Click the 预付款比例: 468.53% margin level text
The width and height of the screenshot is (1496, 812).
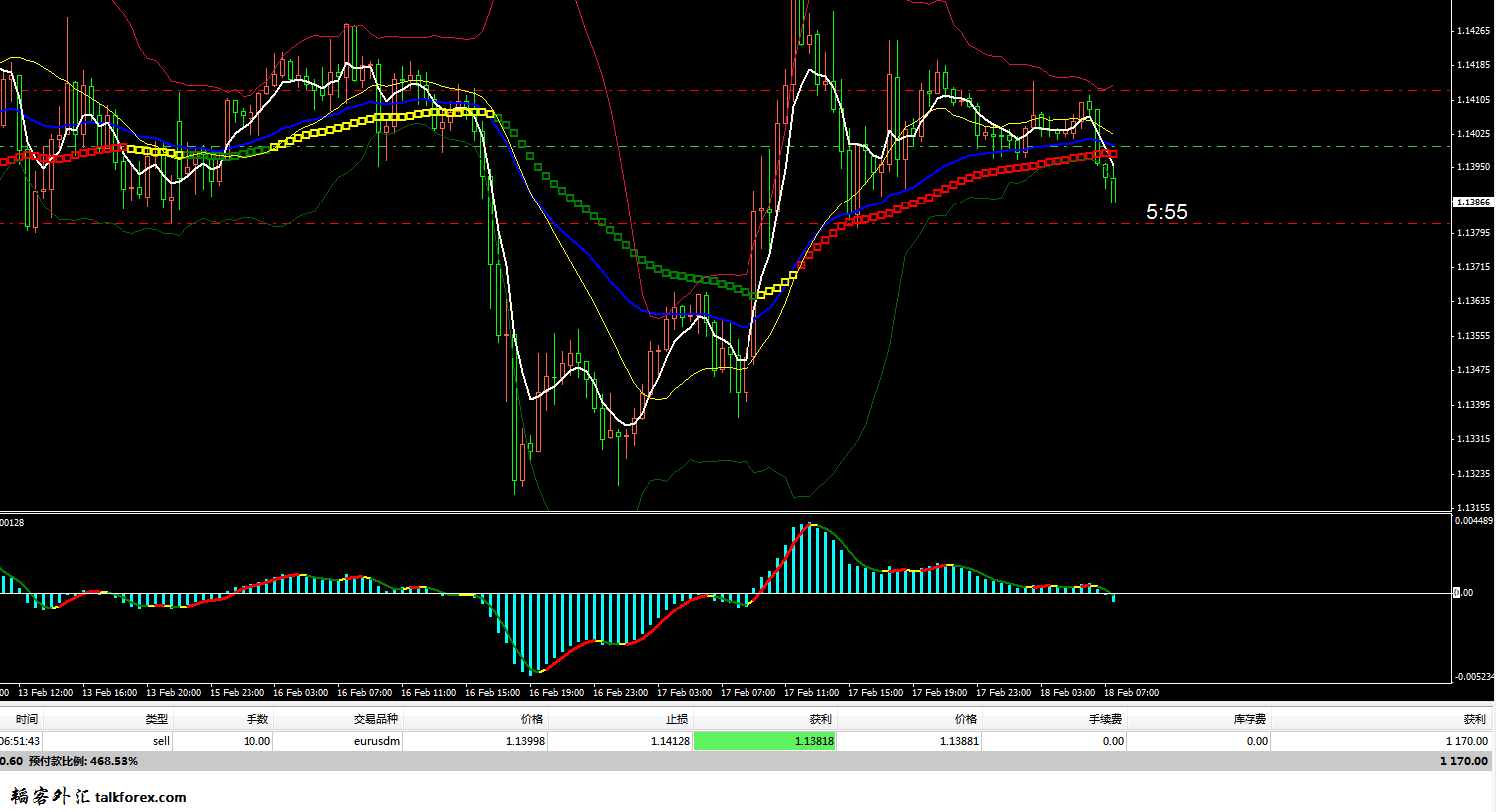83,761
